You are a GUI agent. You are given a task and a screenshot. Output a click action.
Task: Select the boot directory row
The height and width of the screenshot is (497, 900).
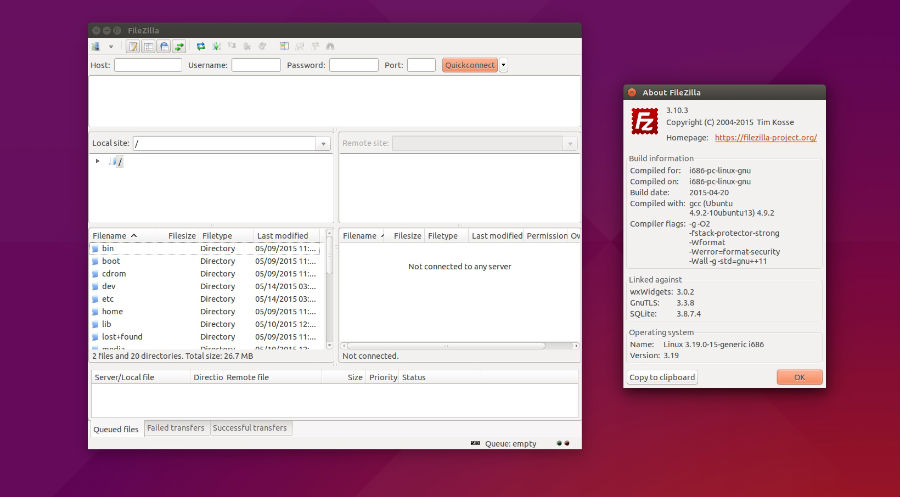coord(205,261)
